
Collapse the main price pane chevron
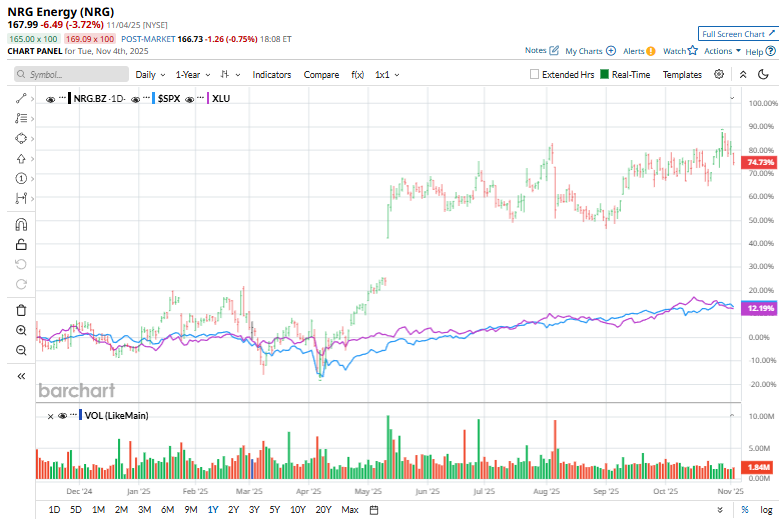pos(732,98)
